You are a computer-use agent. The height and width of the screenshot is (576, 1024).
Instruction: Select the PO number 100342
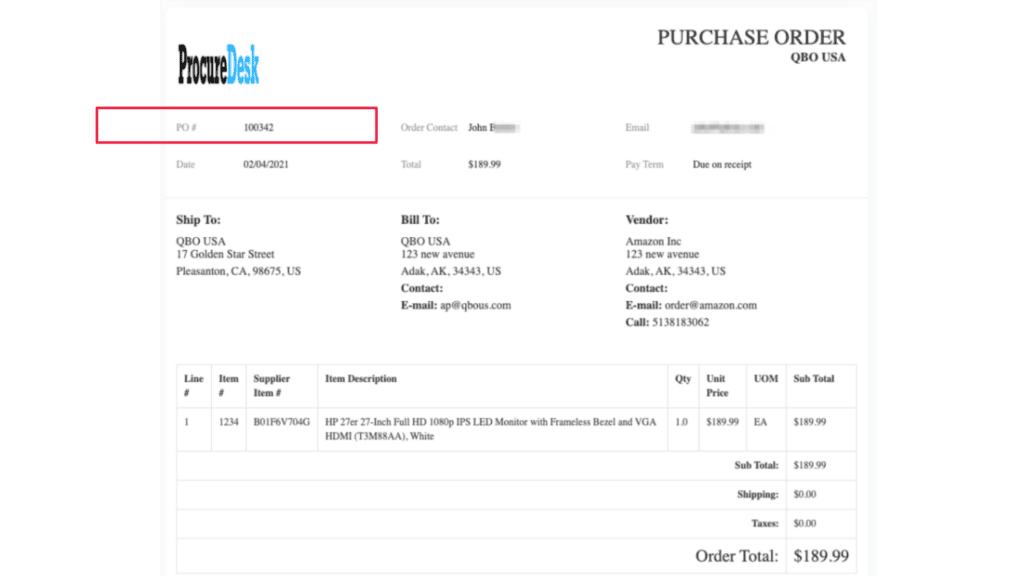pyautogui.click(x=258, y=128)
